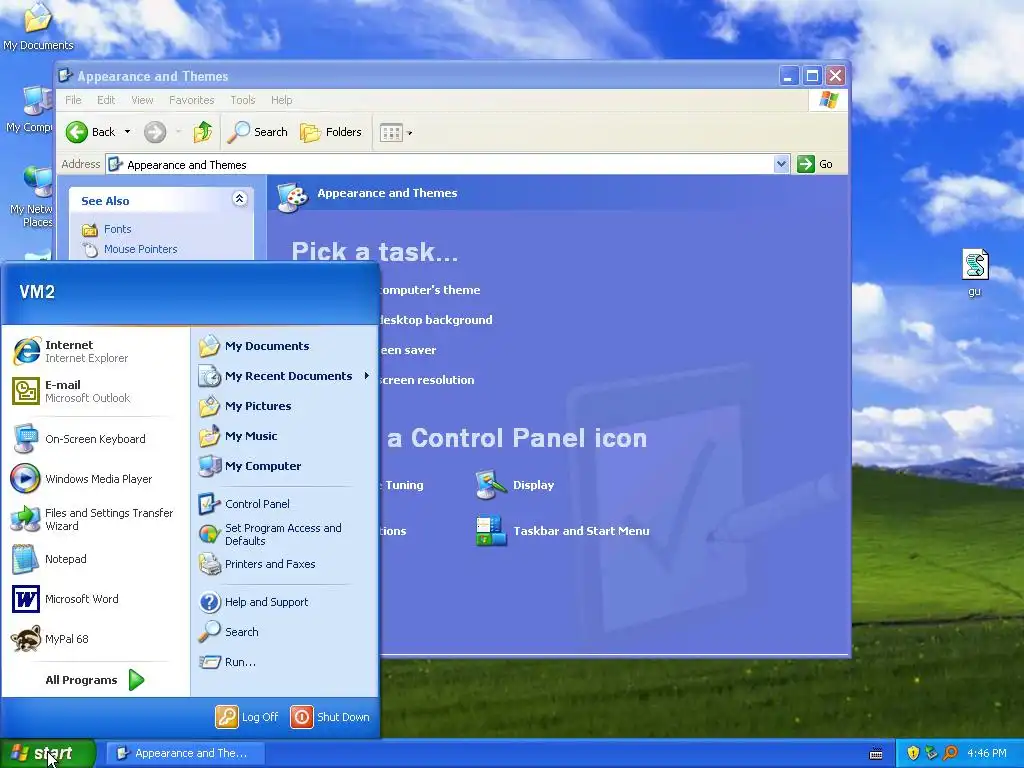Open Control Panel from Start menu
Screen dimensions: 1024x768
pos(244,504)
